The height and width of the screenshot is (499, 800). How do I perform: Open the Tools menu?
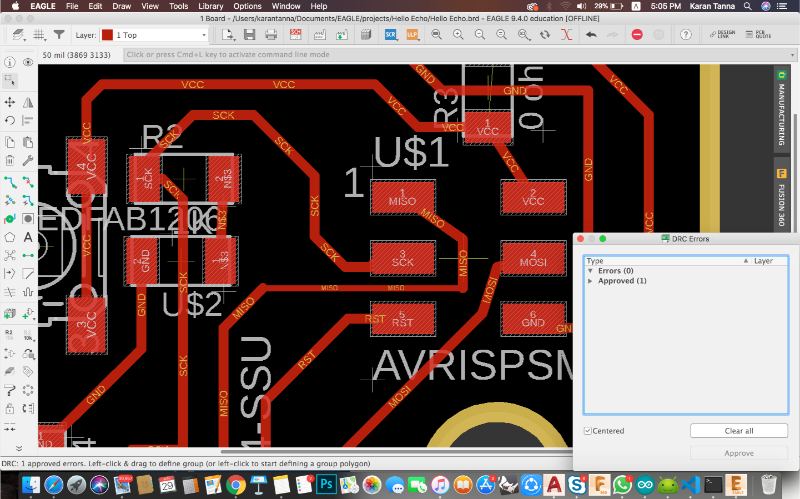click(x=179, y=6)
